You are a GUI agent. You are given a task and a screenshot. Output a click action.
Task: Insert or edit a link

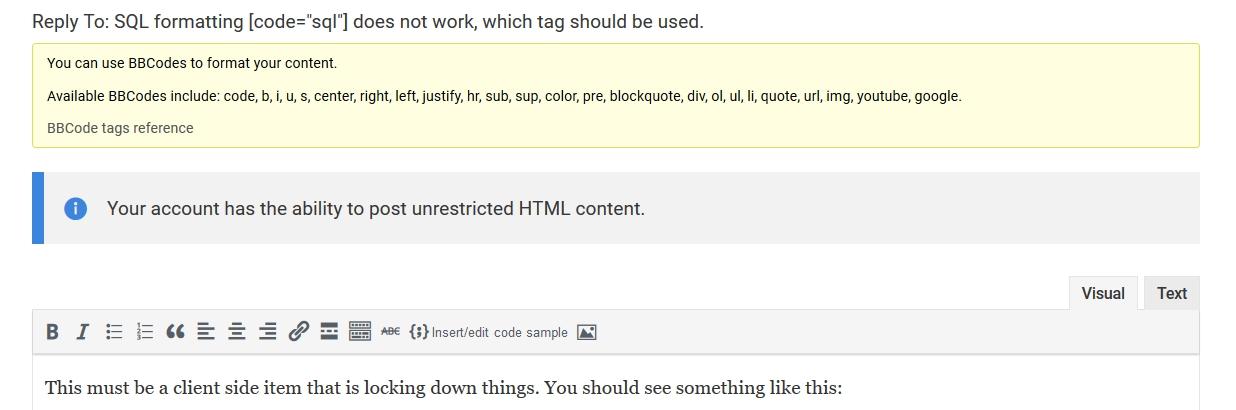[298, 332]
